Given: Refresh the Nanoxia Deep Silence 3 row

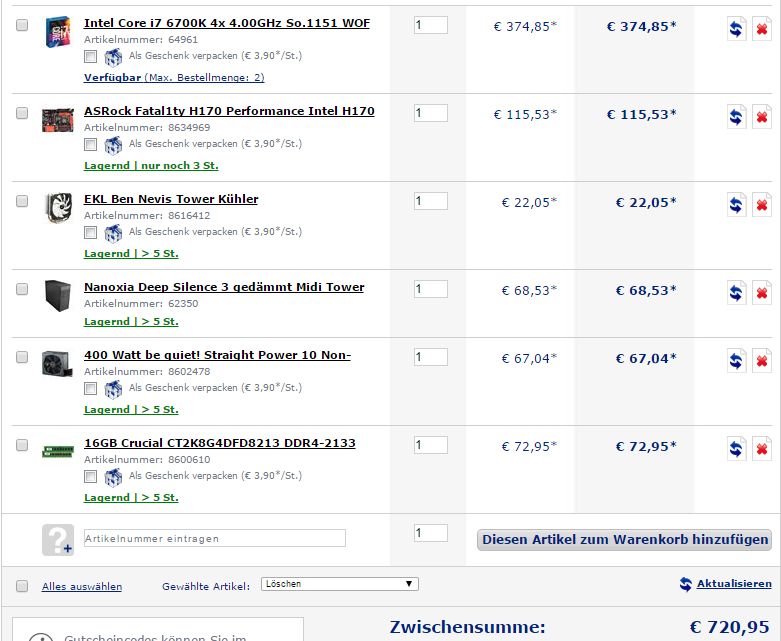Looking at the screenshot, I should pyautogui.click(x=736, y=292).
